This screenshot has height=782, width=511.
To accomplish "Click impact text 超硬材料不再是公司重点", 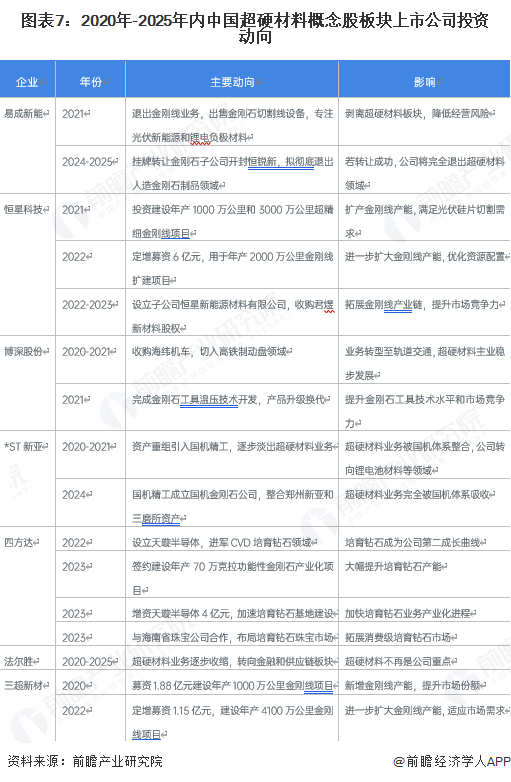I will [398, 662].
